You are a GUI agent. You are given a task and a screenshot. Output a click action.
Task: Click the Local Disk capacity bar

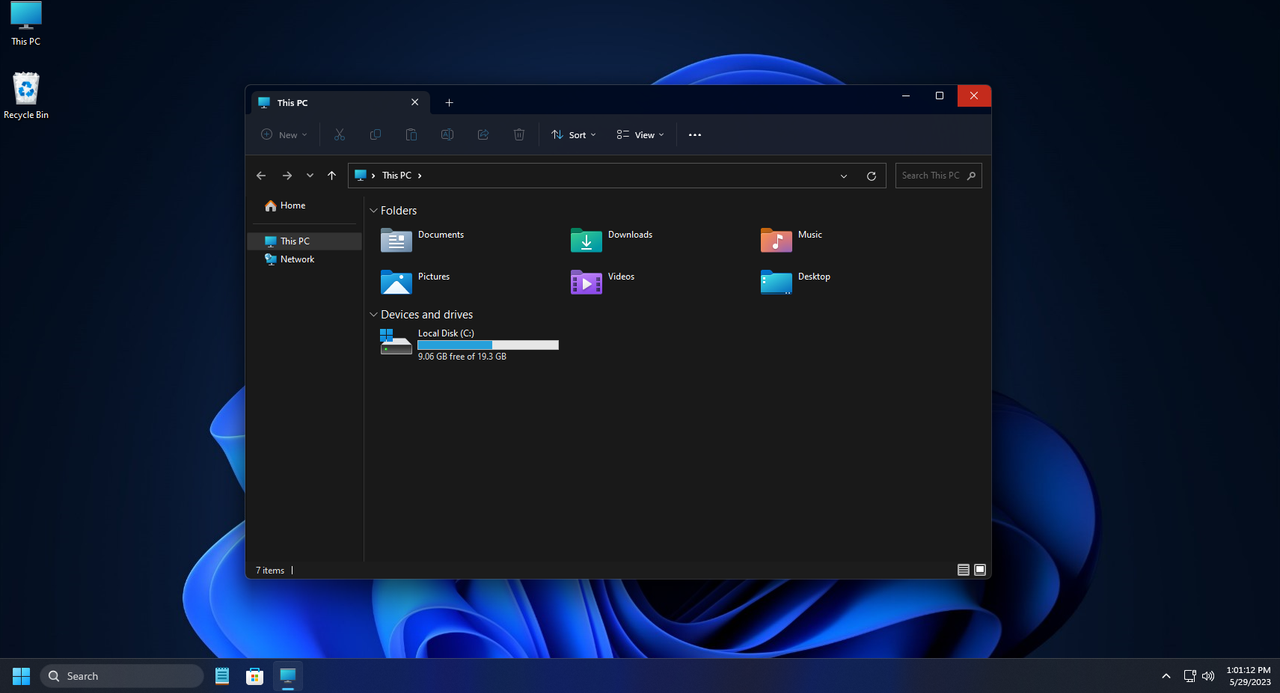pos(488,345)
